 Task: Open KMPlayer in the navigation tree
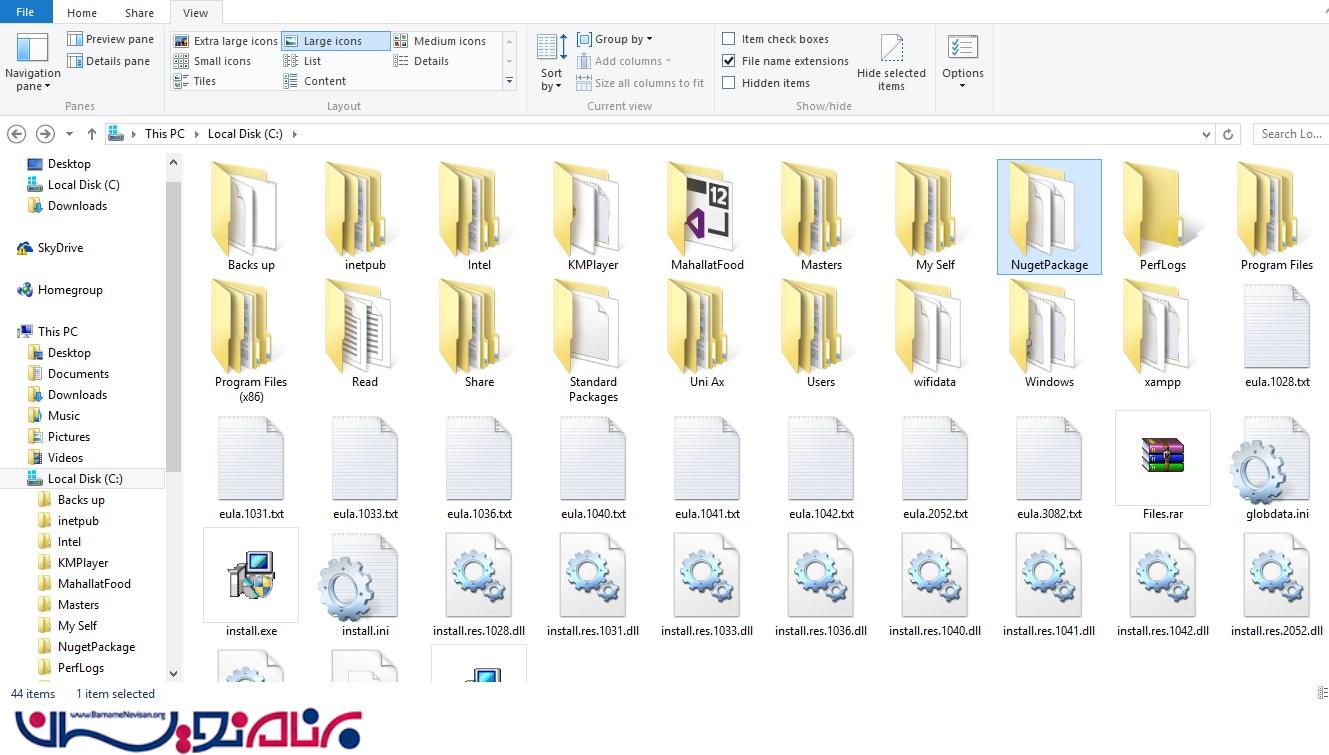point(82,563)
